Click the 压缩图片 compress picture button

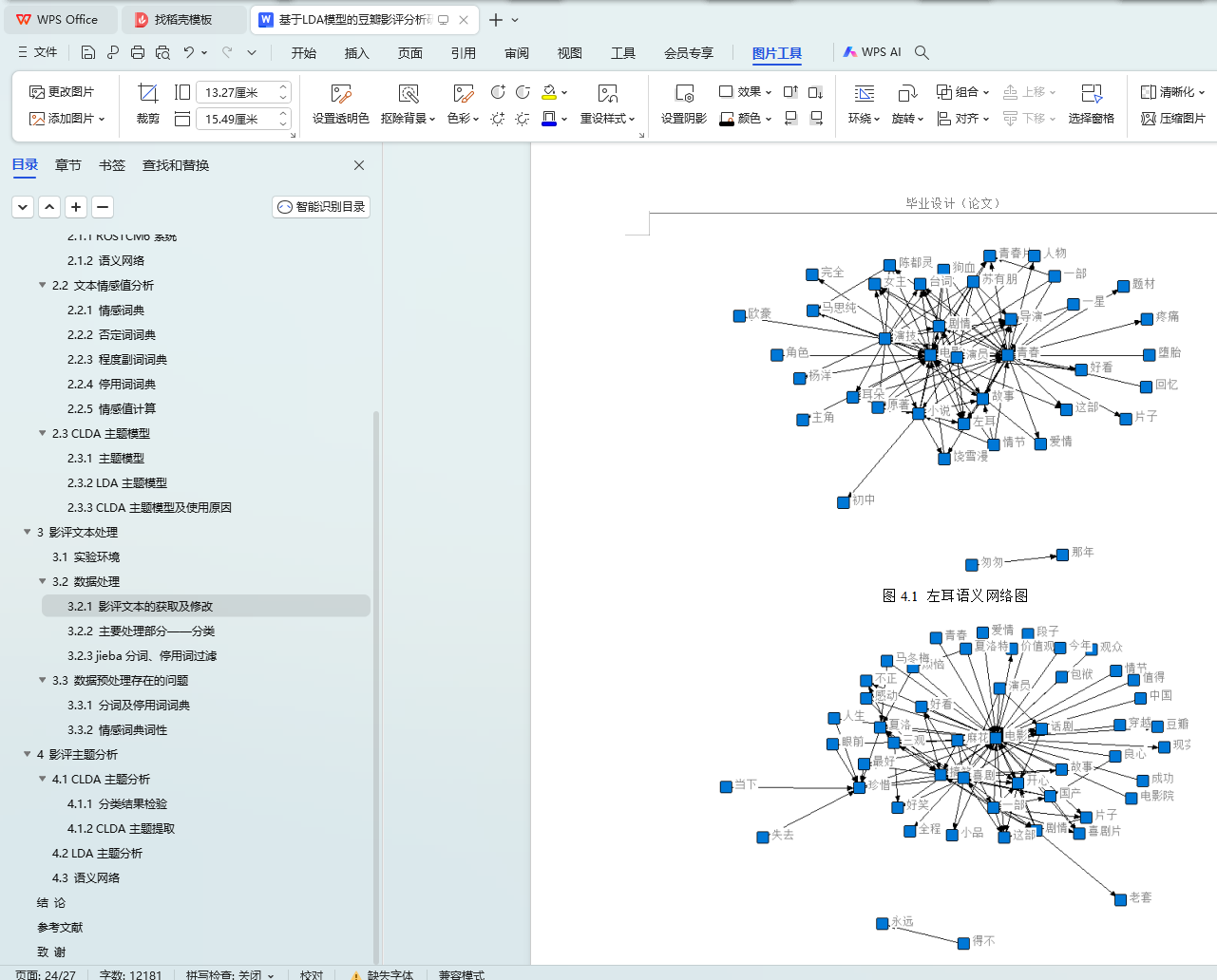1173,119
